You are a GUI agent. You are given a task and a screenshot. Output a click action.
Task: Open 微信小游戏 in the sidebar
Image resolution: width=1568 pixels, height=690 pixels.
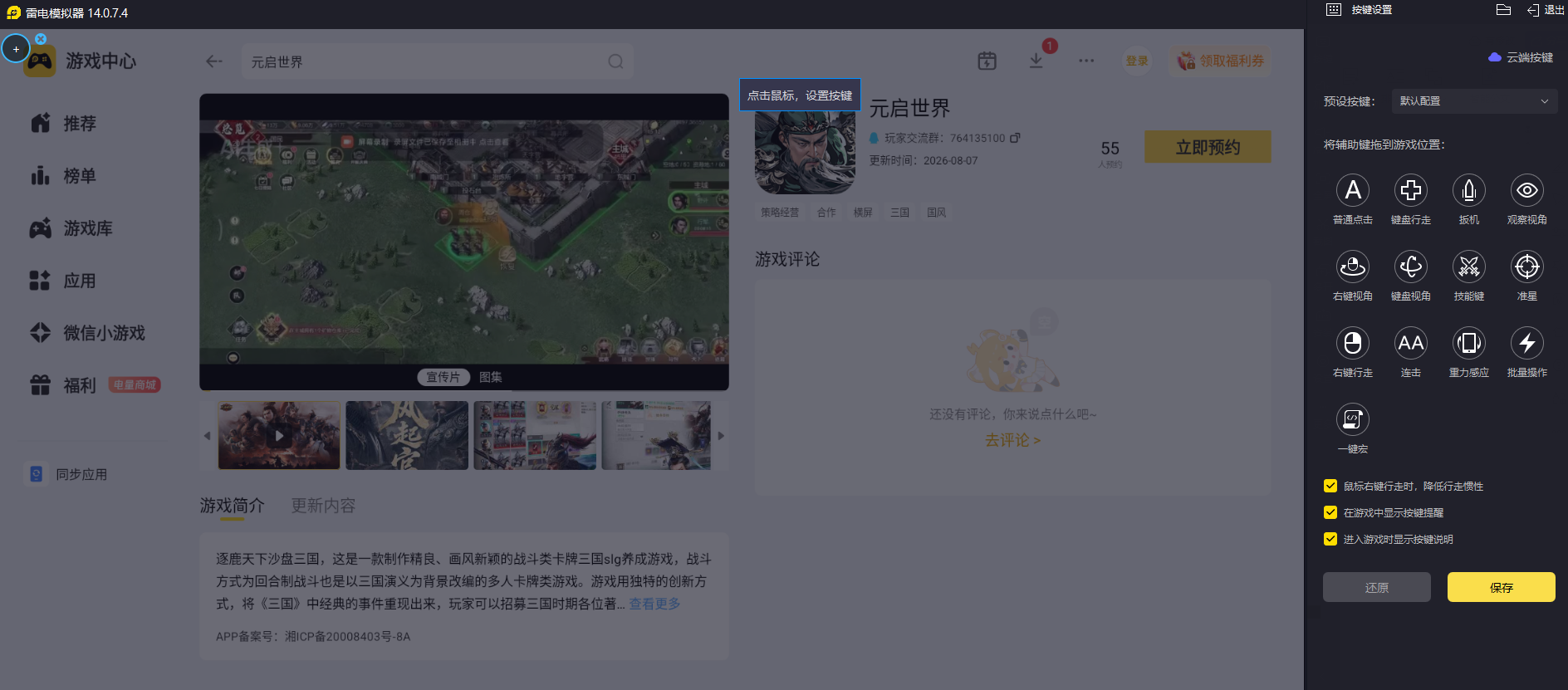click(x=88, y=333)
